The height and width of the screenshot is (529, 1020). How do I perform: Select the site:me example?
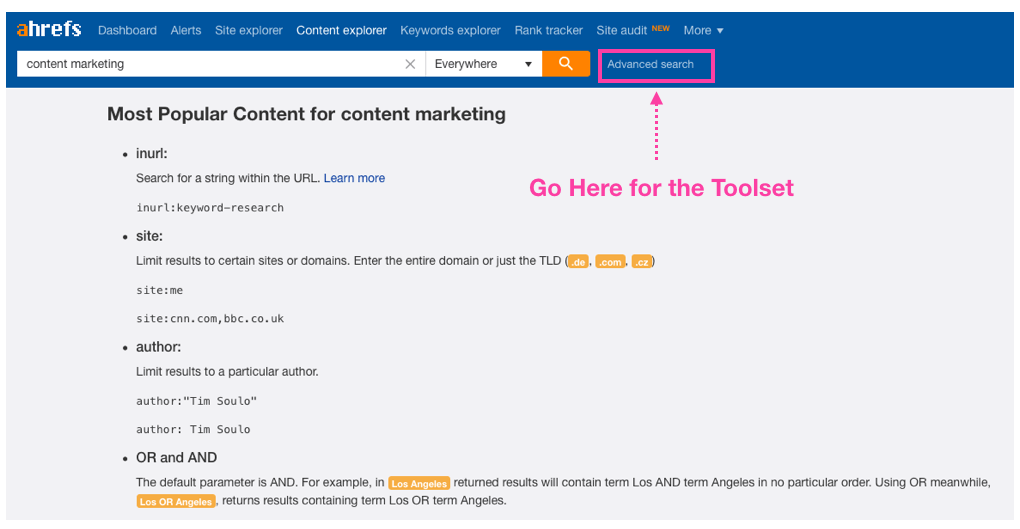[159, 290]
